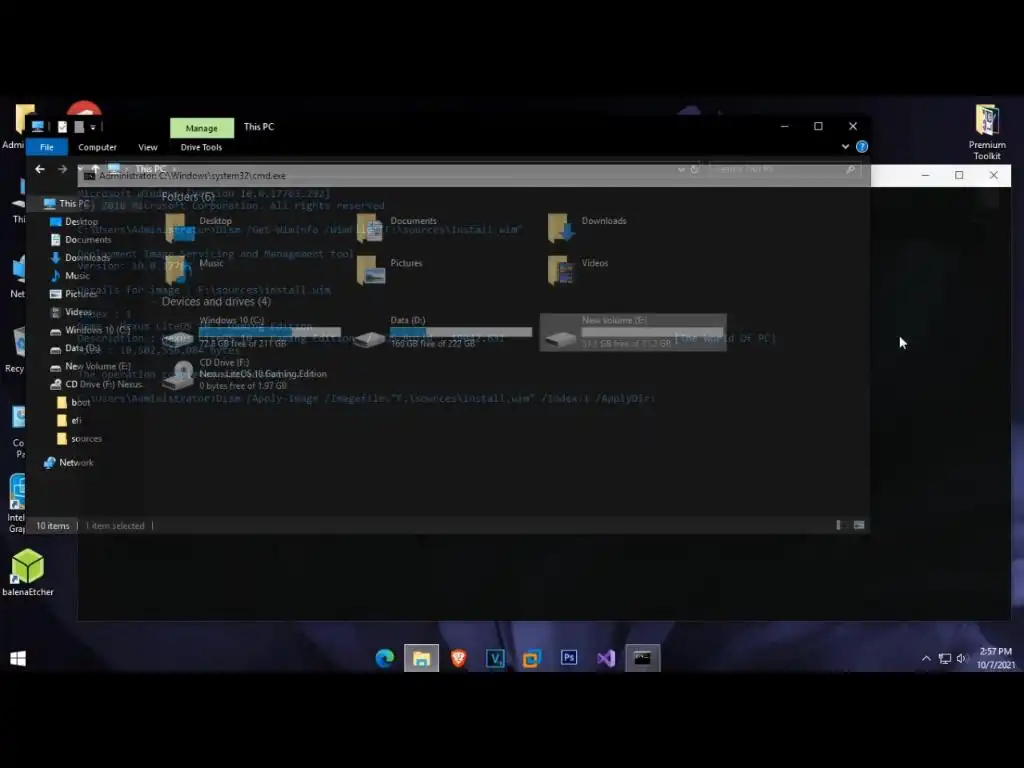Image resolution: width=1024 pixels, height=768 pixels.
Task: Select the New Volume (E:) drive
Action: pyautogui.click(x=633, y=332)
